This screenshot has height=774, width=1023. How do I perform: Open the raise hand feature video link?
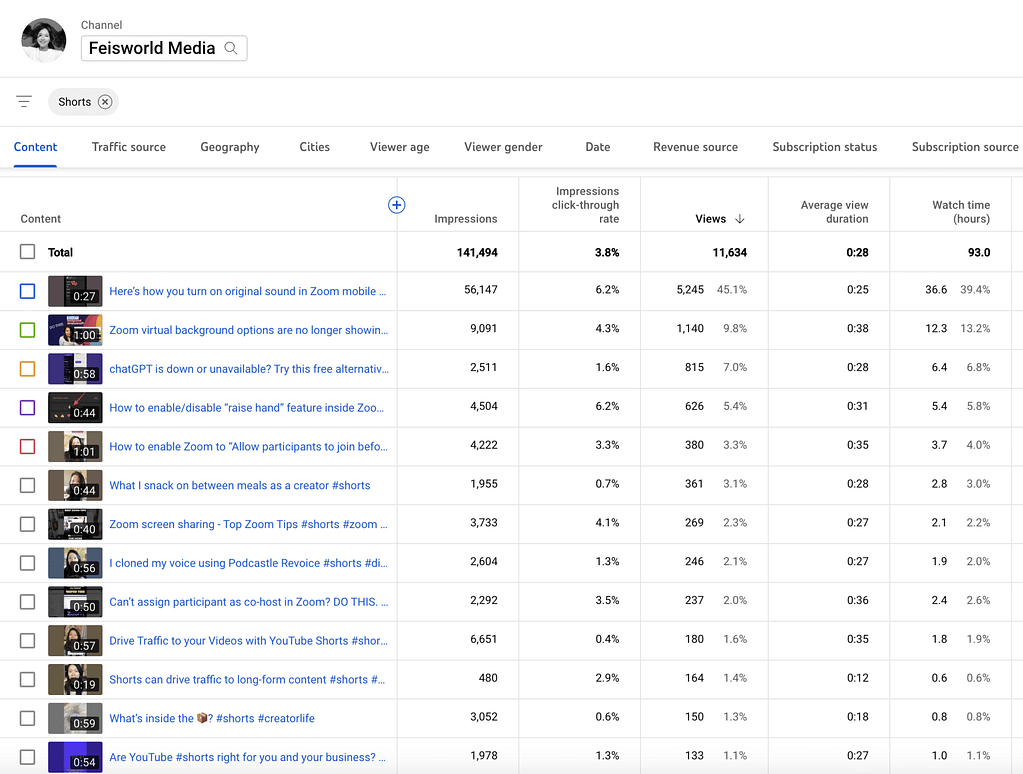247,408
